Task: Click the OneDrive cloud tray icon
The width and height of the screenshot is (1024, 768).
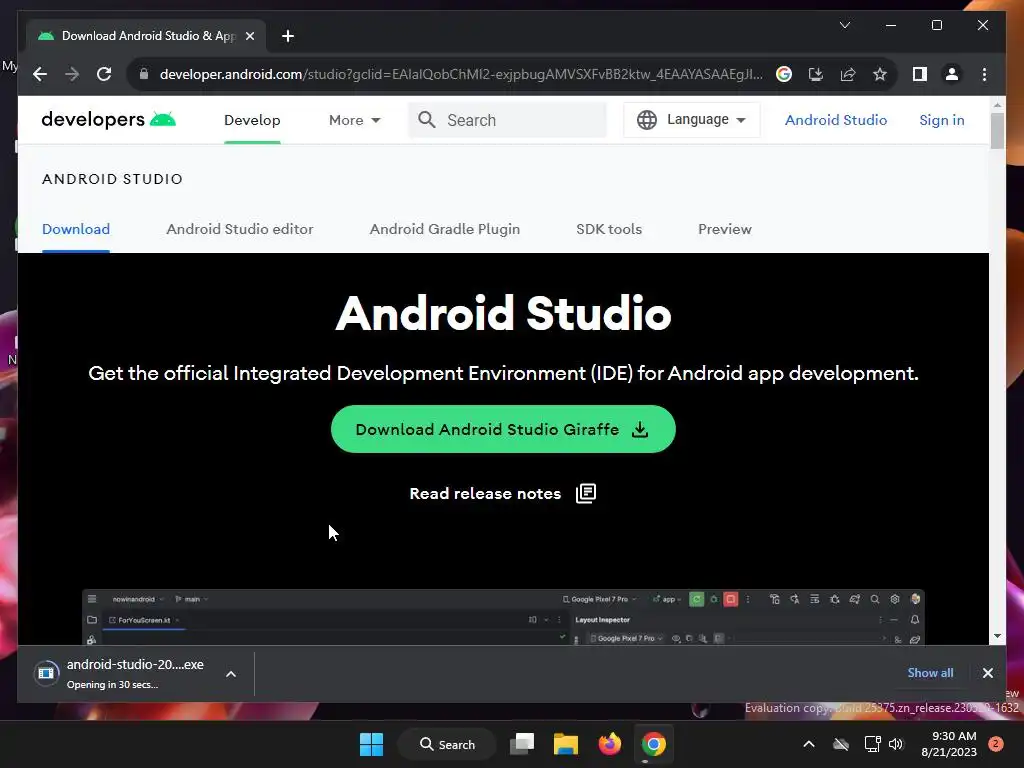Action: coord(840,744)
